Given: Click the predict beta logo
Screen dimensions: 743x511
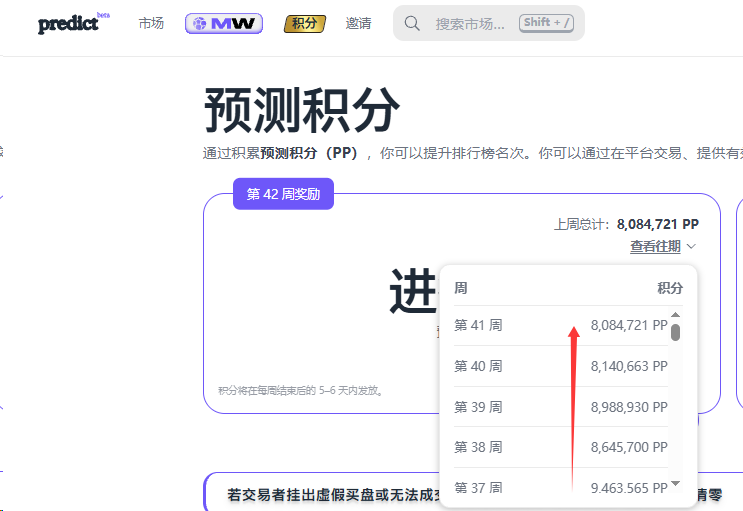Looking at the screenshot, I should (x=74, y=23).
